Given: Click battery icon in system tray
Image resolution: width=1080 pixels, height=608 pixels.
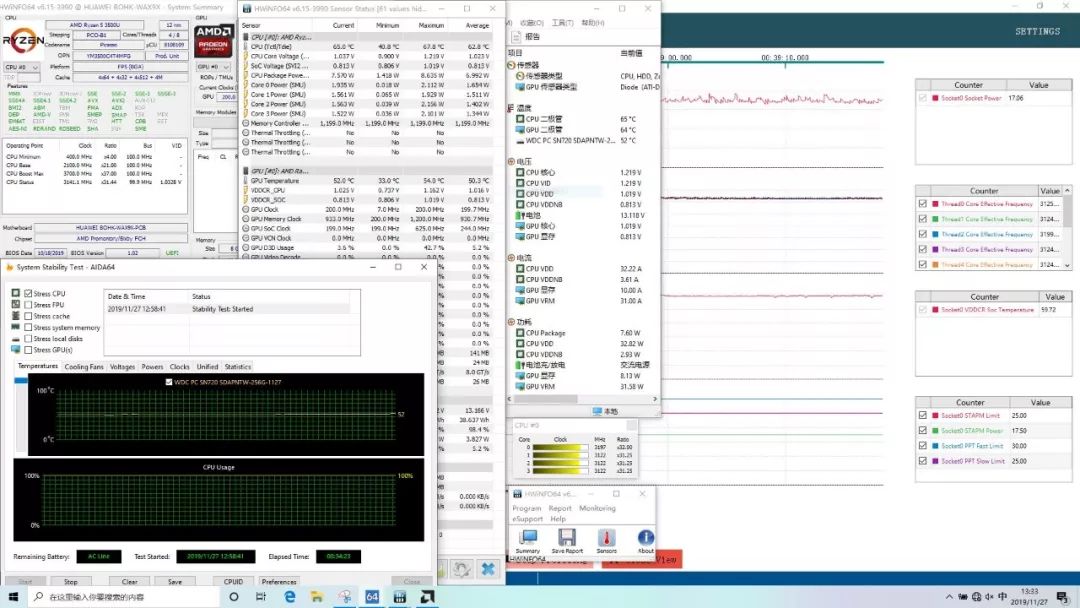Looking at the screenshot, I should pyautogui.click(x=963, y=597).
